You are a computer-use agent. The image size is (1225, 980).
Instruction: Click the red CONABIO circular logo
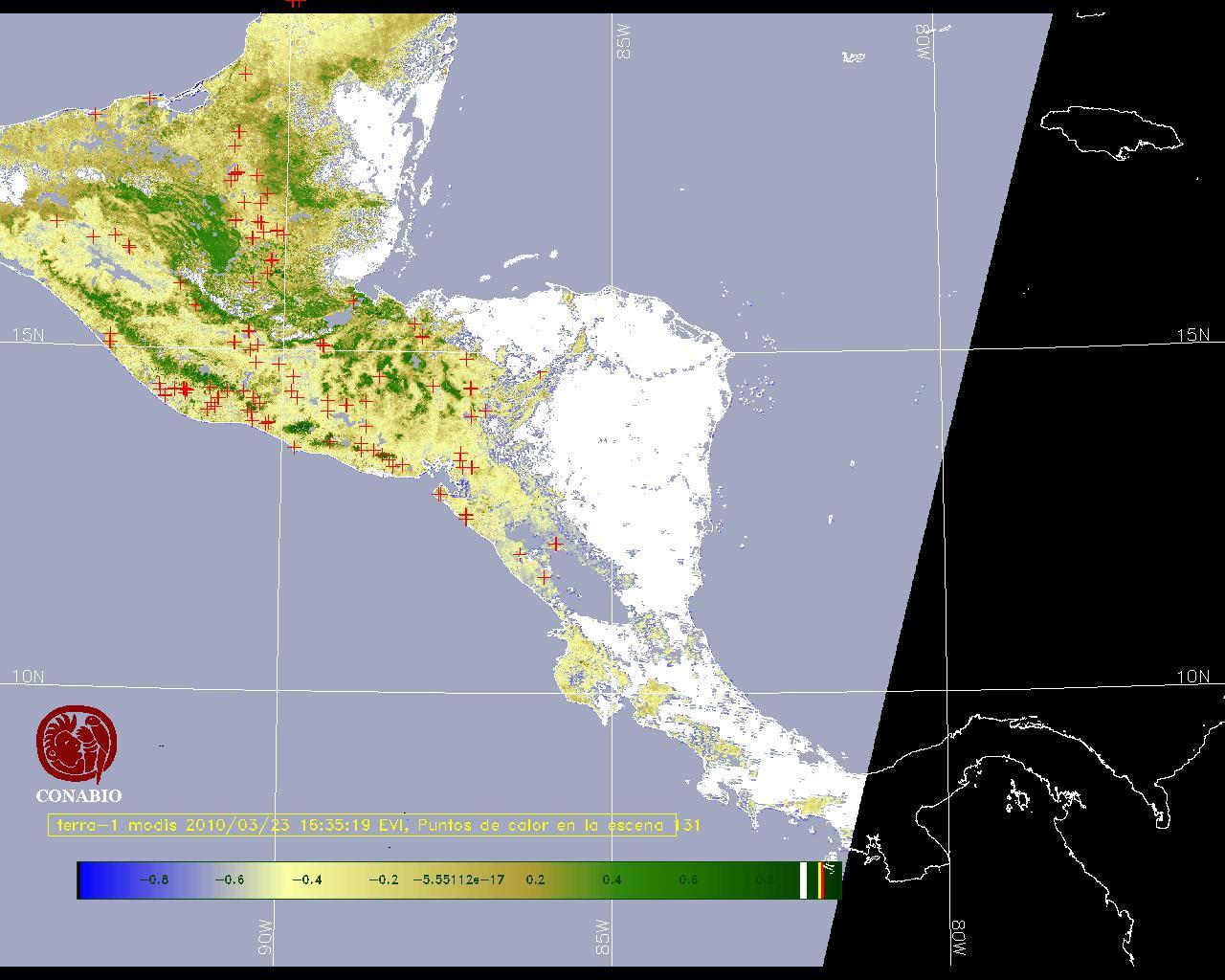[x=77, y=745]
